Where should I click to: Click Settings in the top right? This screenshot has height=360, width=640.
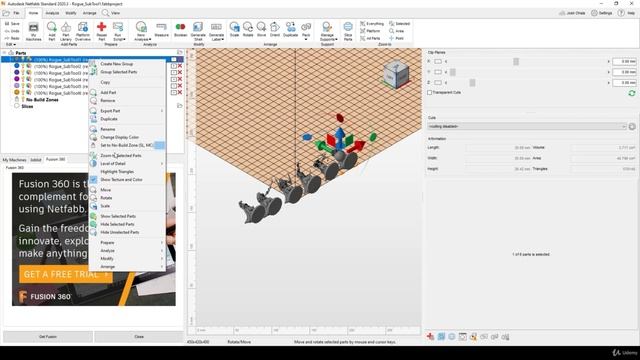(x=602, y=13)
